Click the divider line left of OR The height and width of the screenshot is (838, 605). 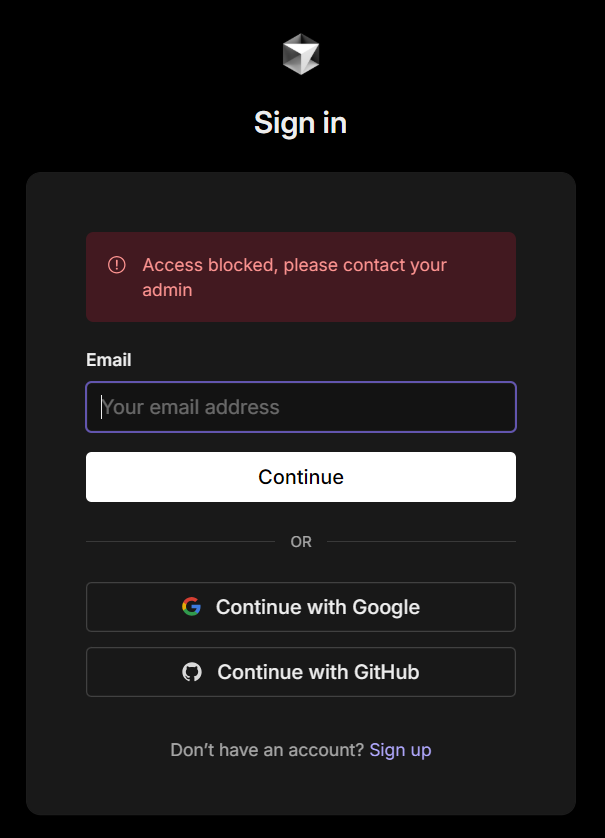tap(181, 541)
